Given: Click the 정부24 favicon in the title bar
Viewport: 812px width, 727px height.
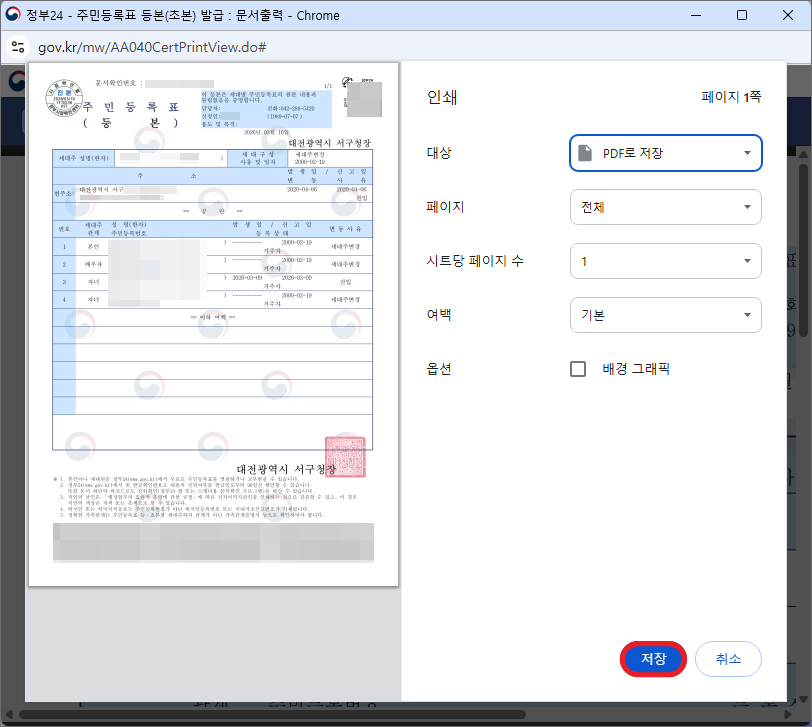Looking at the screenshot, I should (13, 16).
